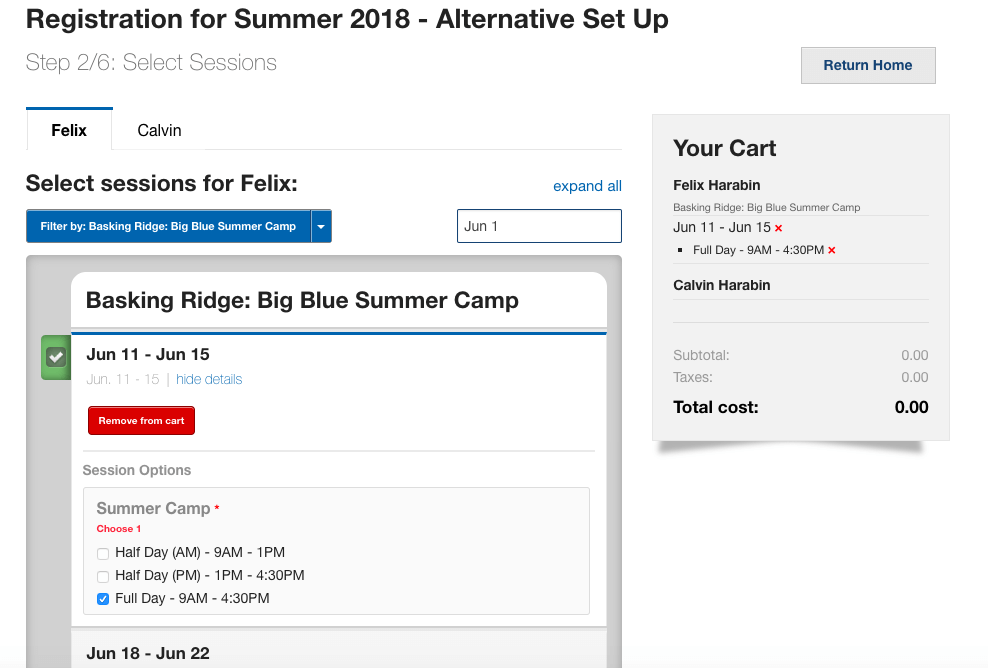Select the Felix tab
The height and width of the screenshot is (668, 988).
69,130
